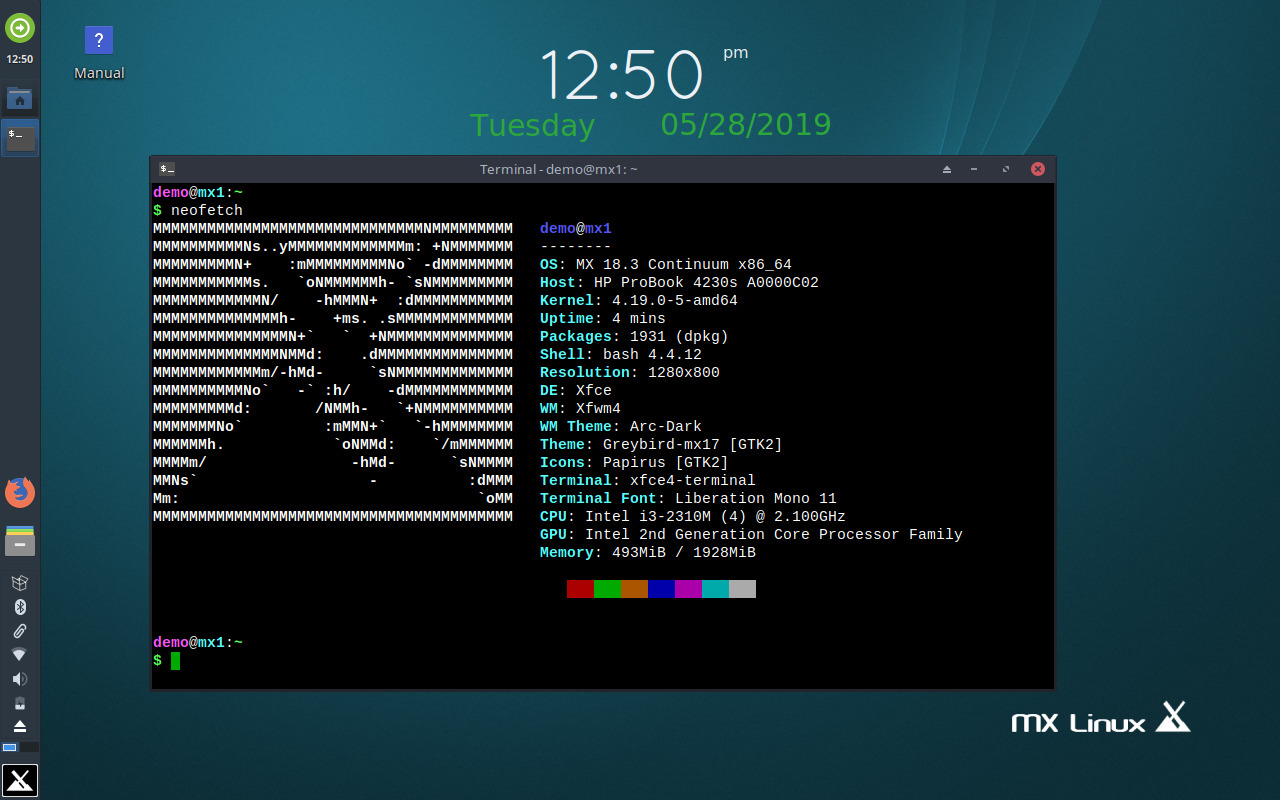
Task: Click the green logout arrow icon in the panel
Action: click(x=20, y=27)
